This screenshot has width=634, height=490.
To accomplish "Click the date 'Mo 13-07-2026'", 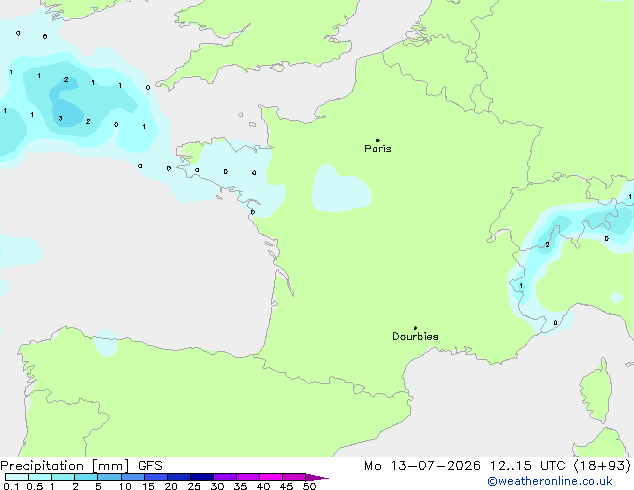I will point(422,466).
